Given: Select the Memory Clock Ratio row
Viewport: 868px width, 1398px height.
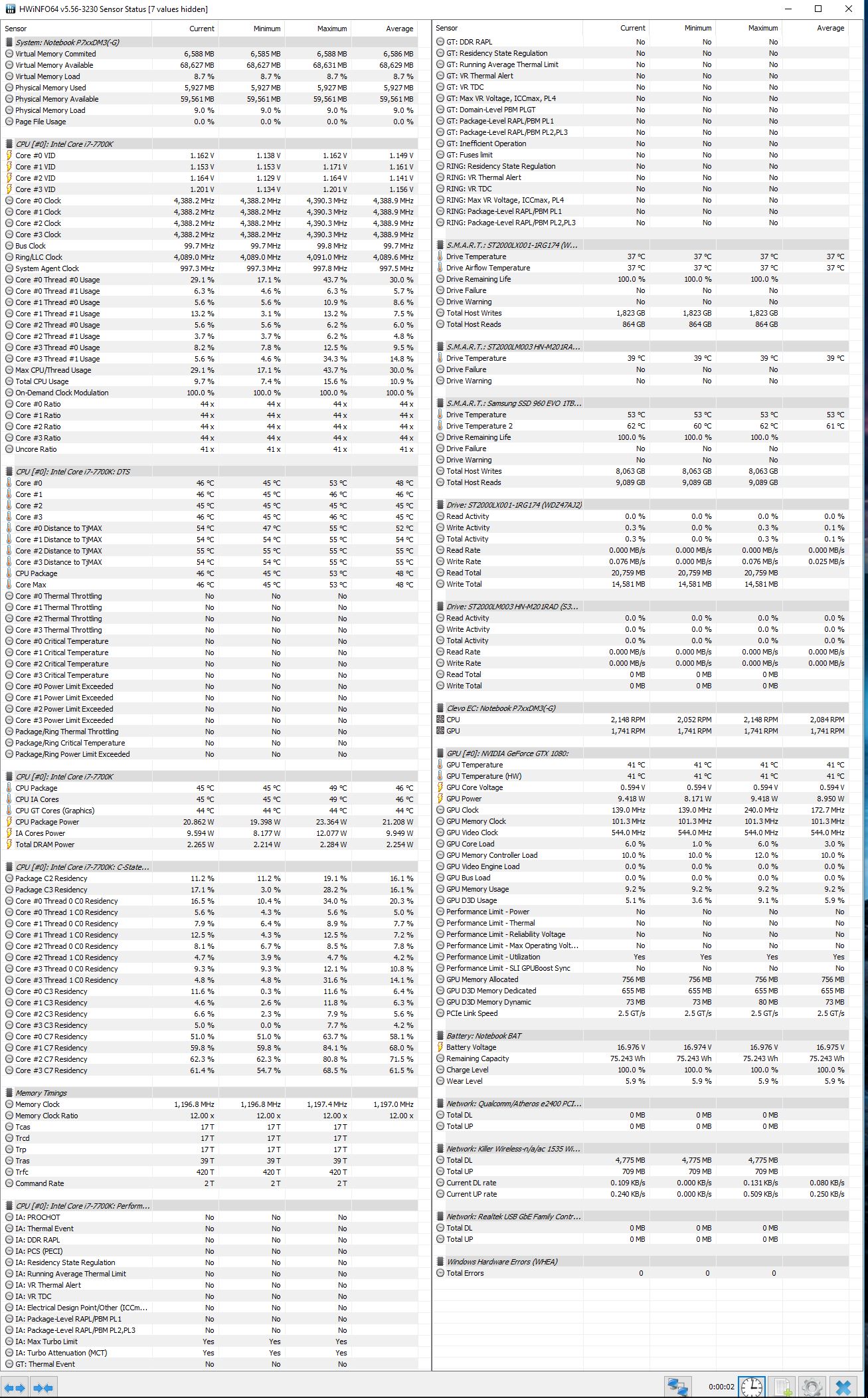Looking at the screenshot, I should [210, 1116].
